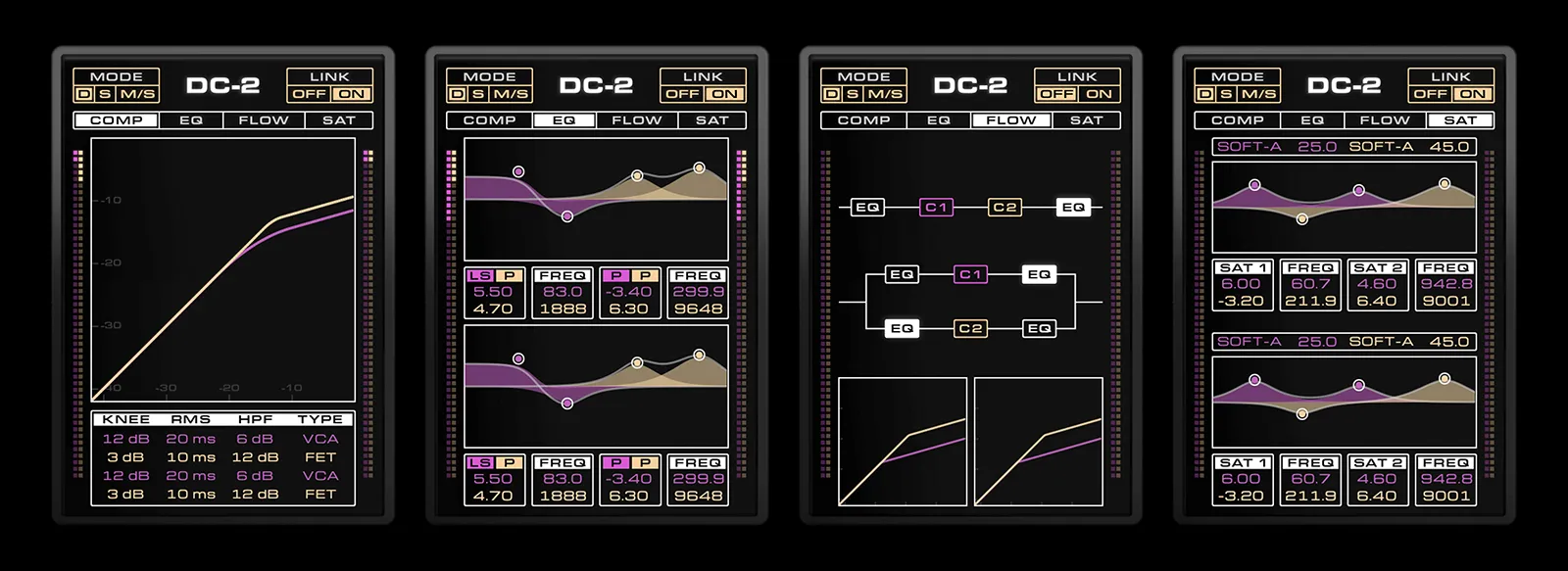Enable D mode in the compressor-view panel

[x=82, y=94]
